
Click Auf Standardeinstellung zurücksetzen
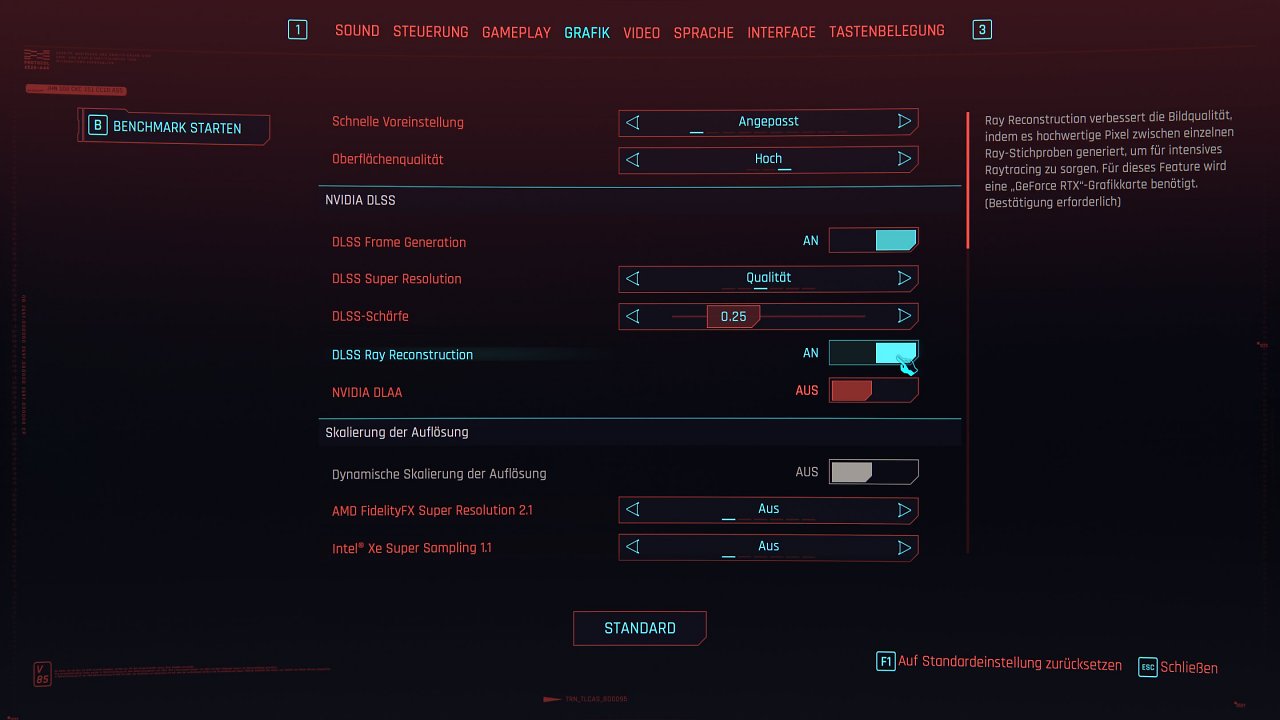coord(1010,663)
